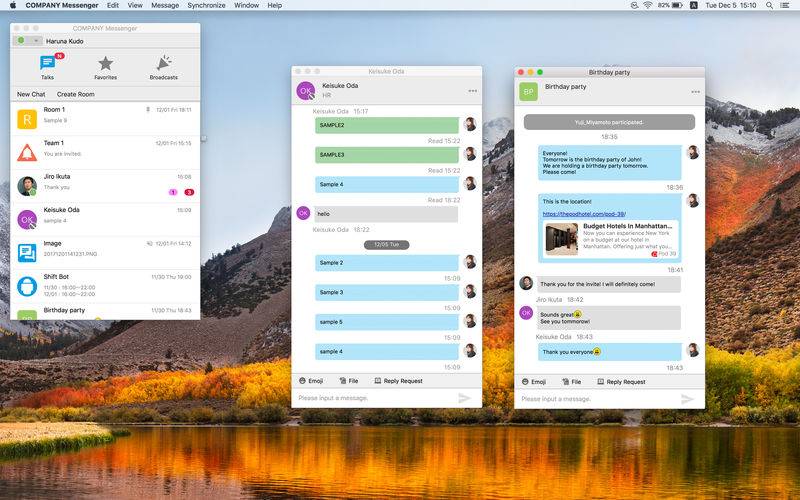Open the Budget Hotels in Manhattan preview card

click(x=610, y=239)
